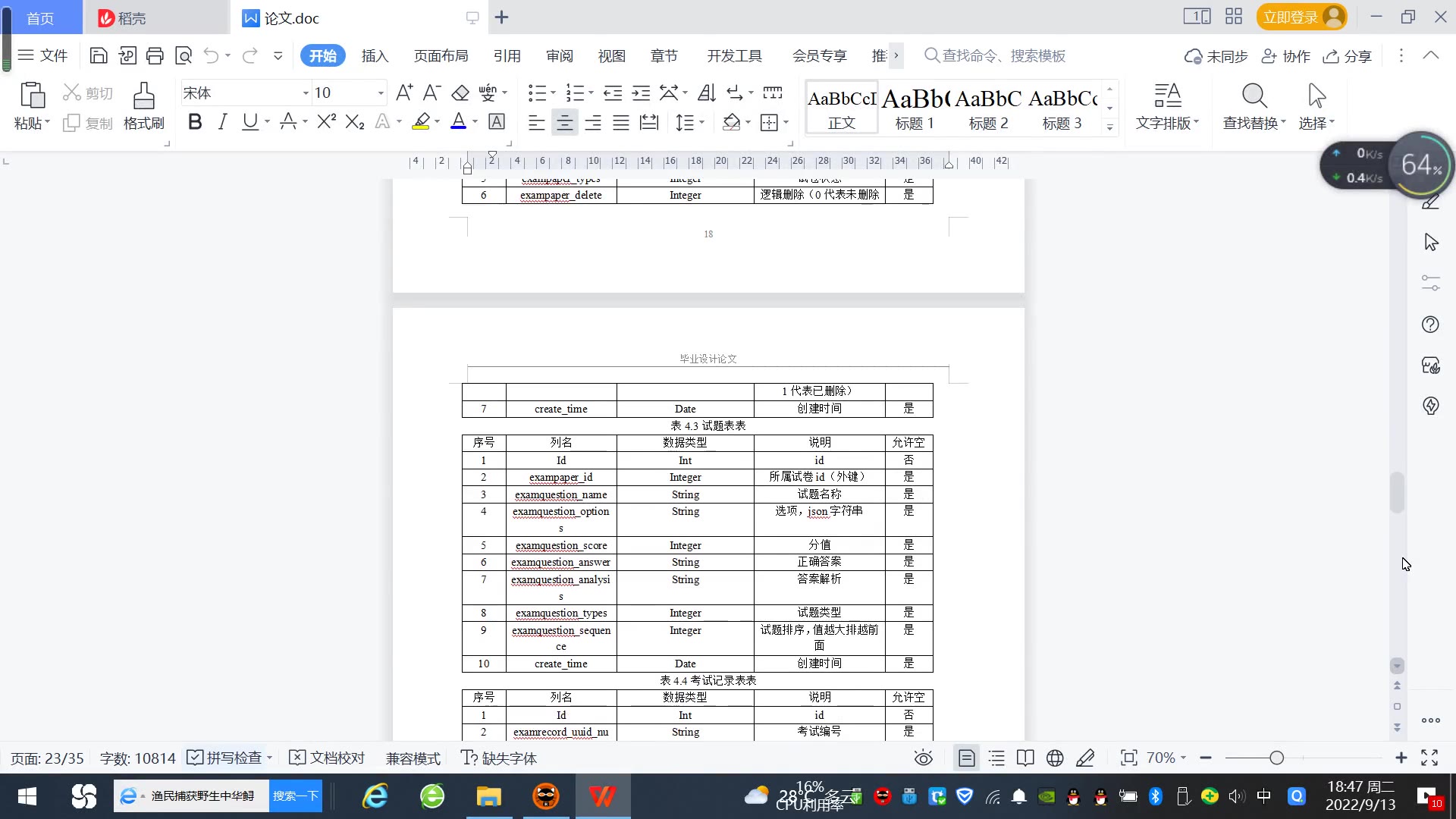Click the command search box (查找命令)

1003,55
